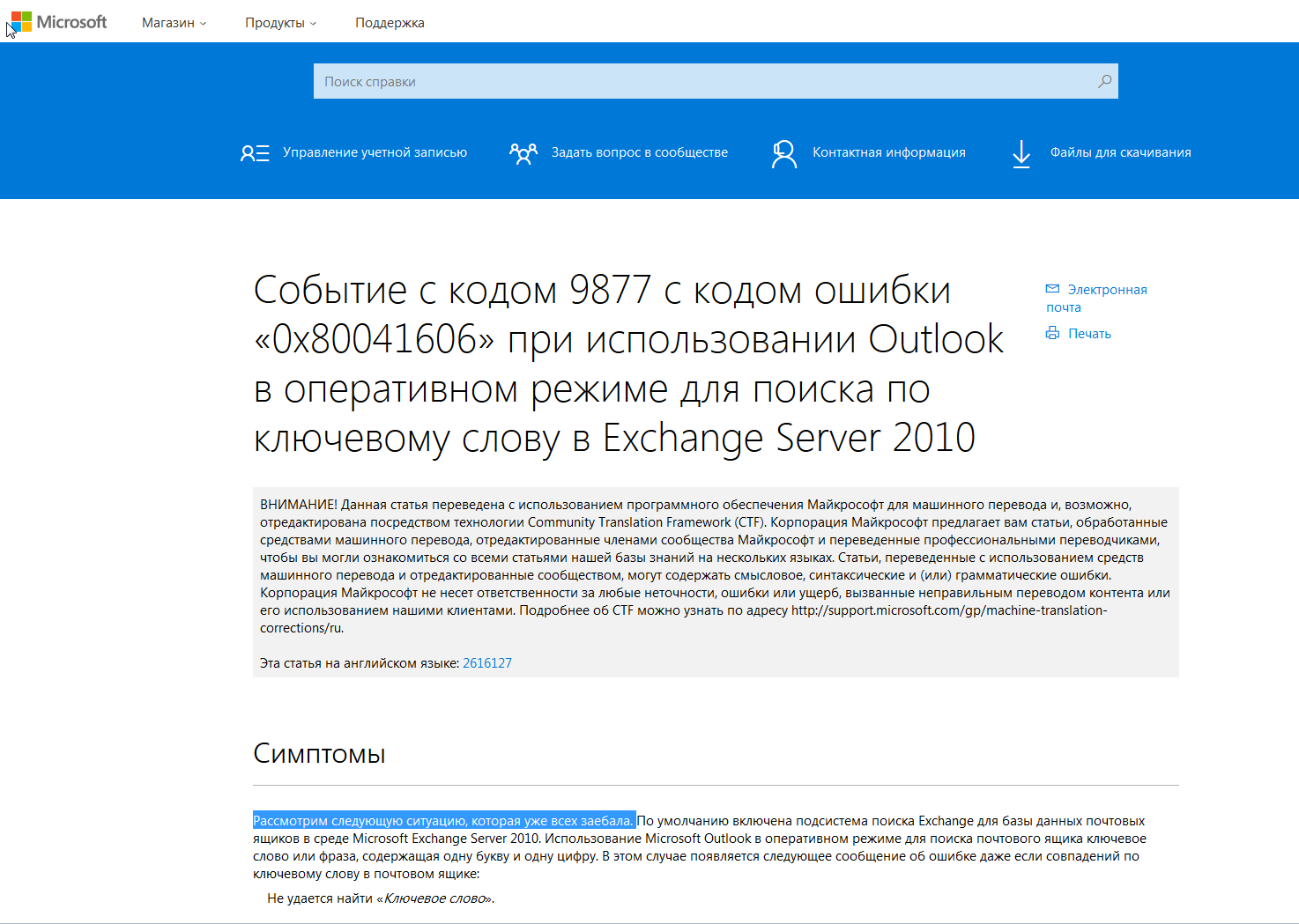Image resolution: width=1299 pixels, height=924 pixels.
Task: Click the Симптомы section heading
Action: [319, 754]
